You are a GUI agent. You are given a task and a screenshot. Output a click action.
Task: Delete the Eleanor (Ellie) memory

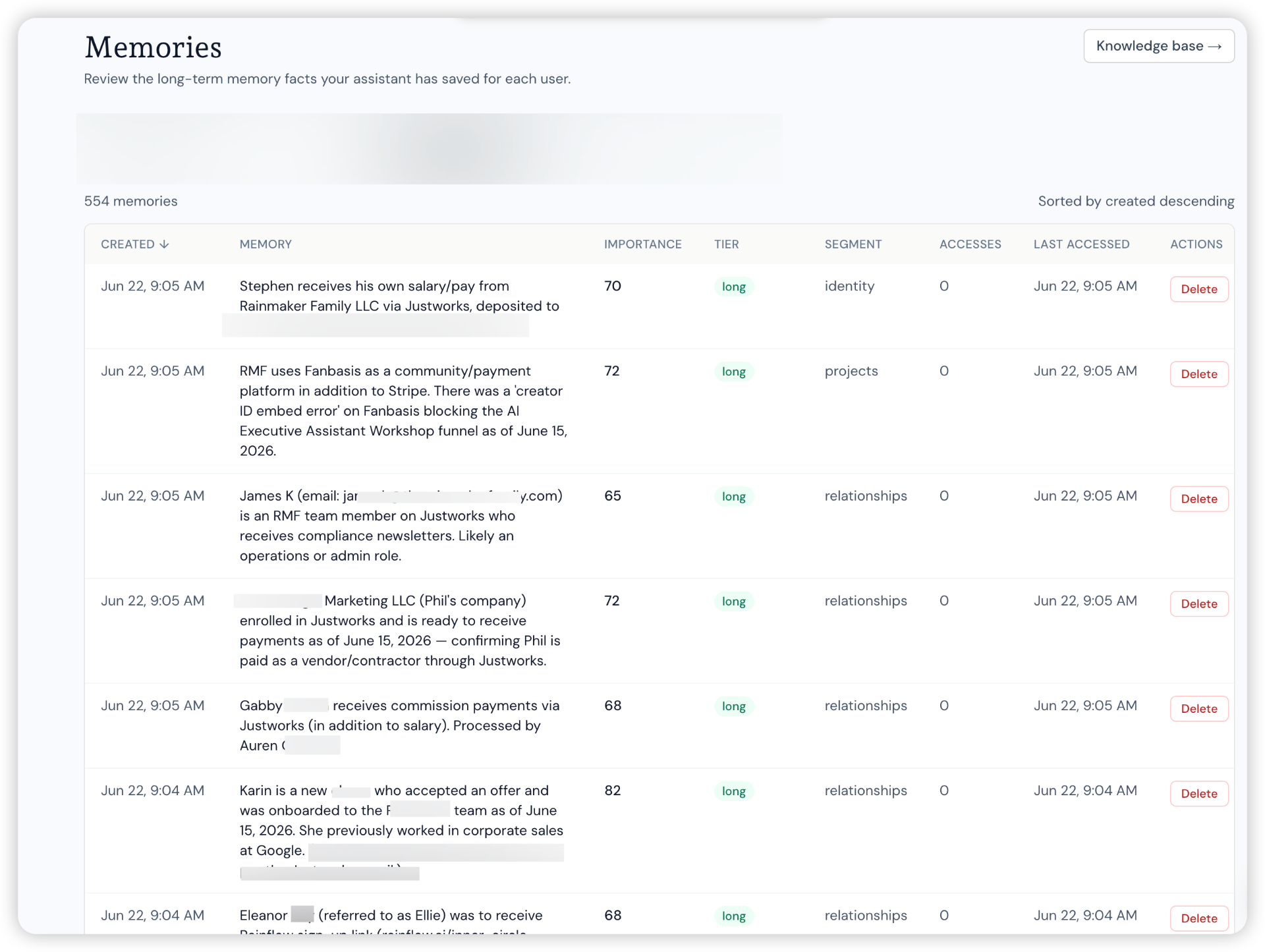click(1198, 918)
